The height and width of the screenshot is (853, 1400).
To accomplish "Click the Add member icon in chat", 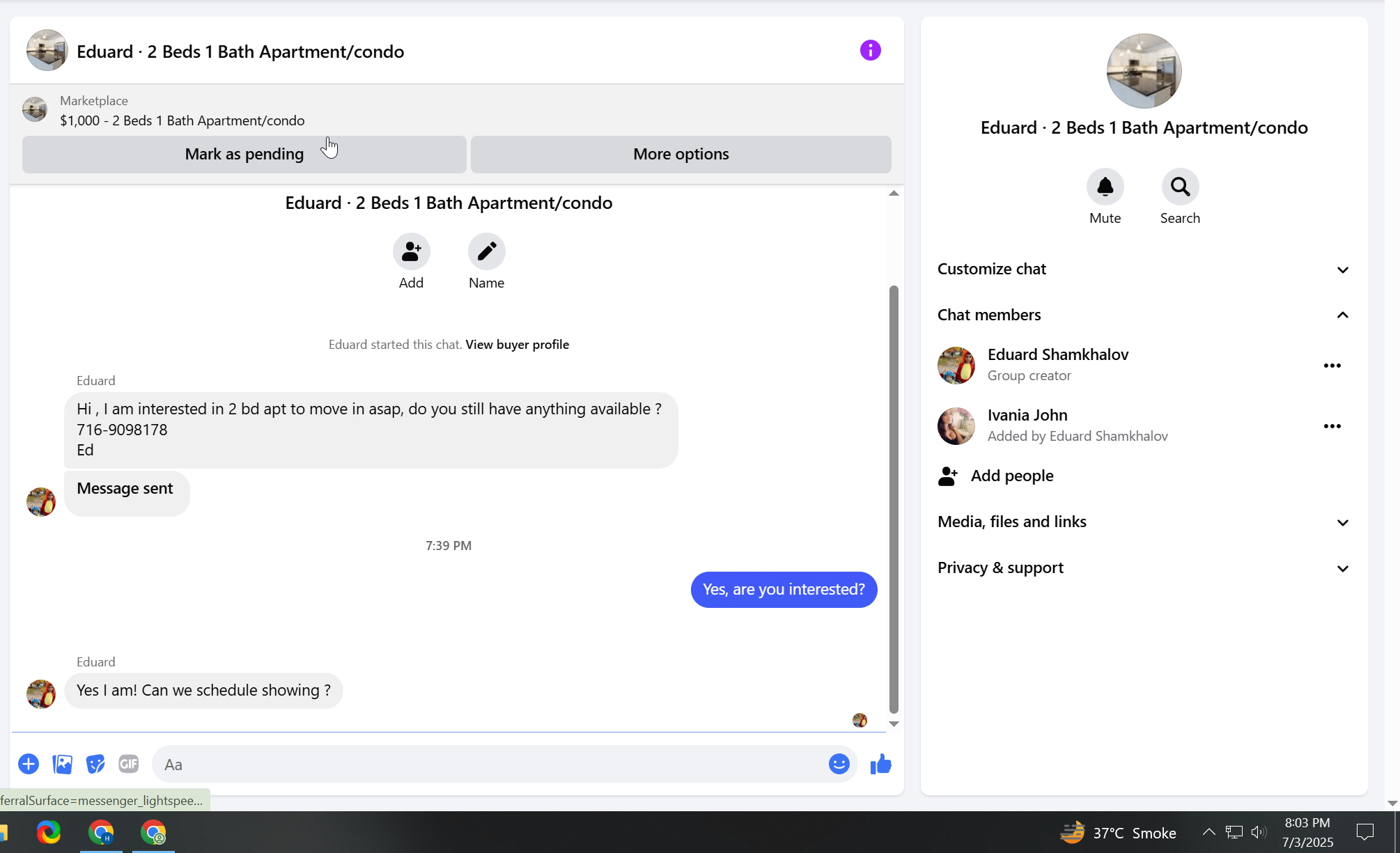I will (x=411, y=251).
